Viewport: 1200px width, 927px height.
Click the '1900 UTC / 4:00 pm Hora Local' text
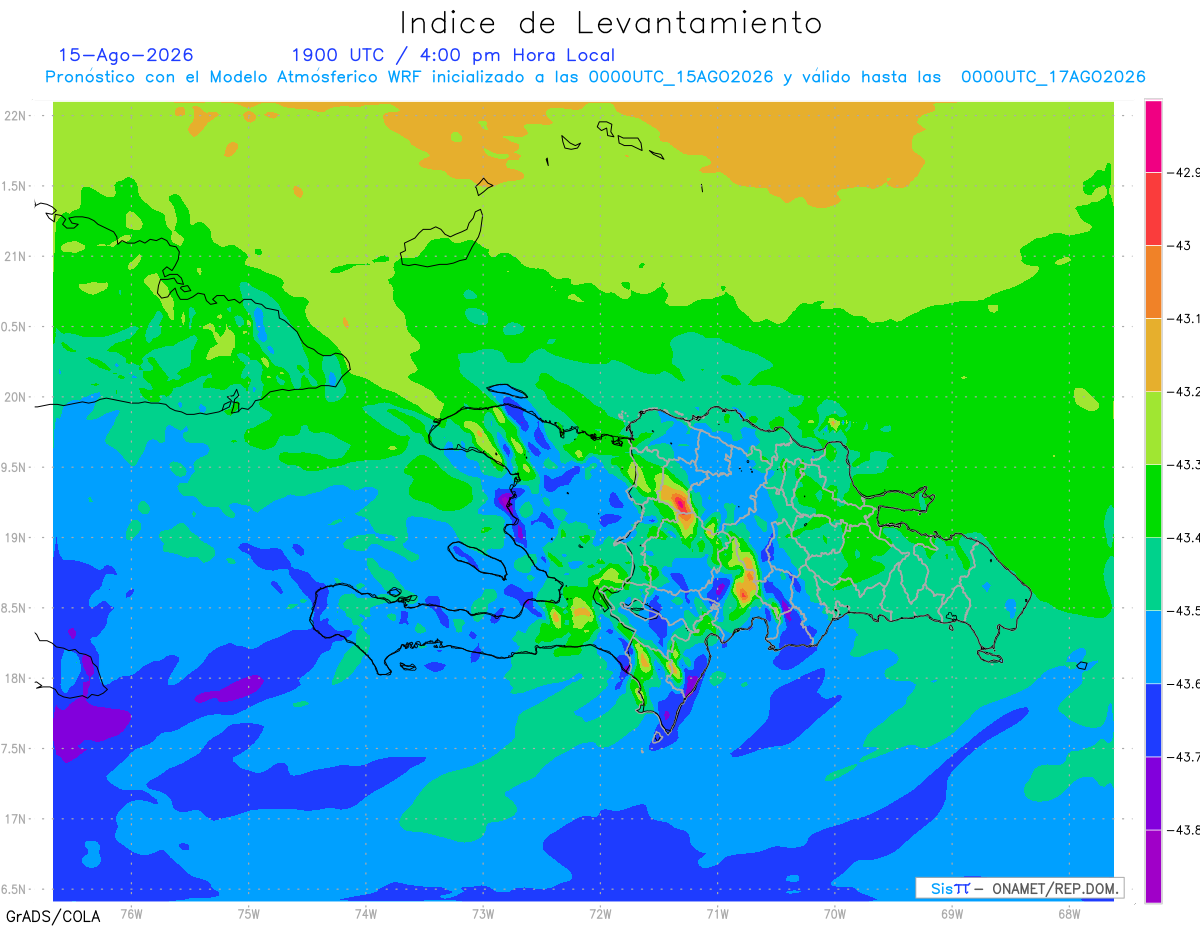(x=453, y=56)
